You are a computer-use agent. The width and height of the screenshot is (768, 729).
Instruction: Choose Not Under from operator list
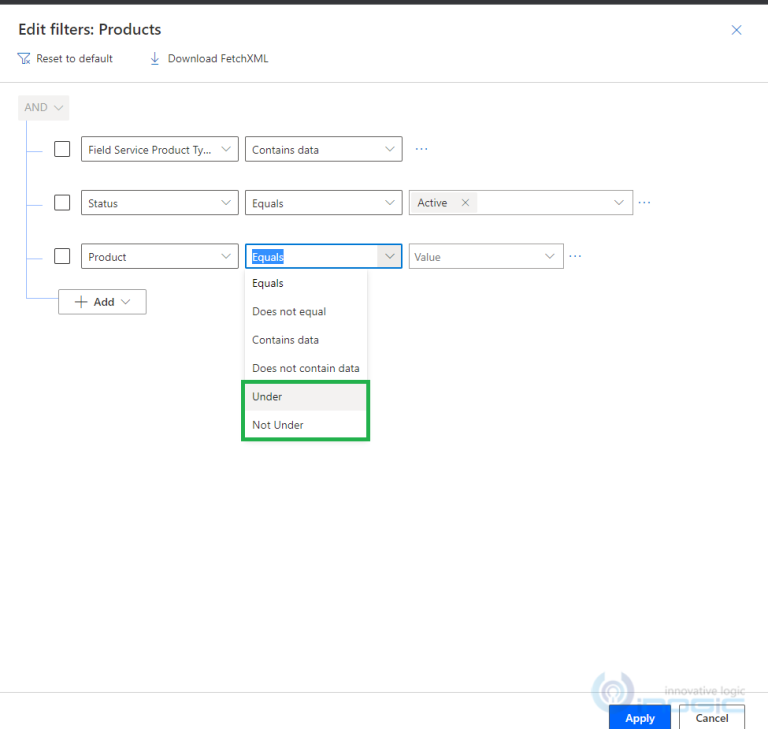(x=278, y=425)
